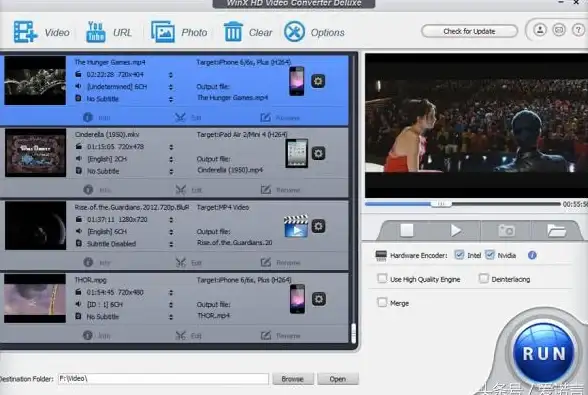Image resolution: width=588 pixels, height=395 pixels.
Task: Enable the Merge checkbox
Action: 382,302
